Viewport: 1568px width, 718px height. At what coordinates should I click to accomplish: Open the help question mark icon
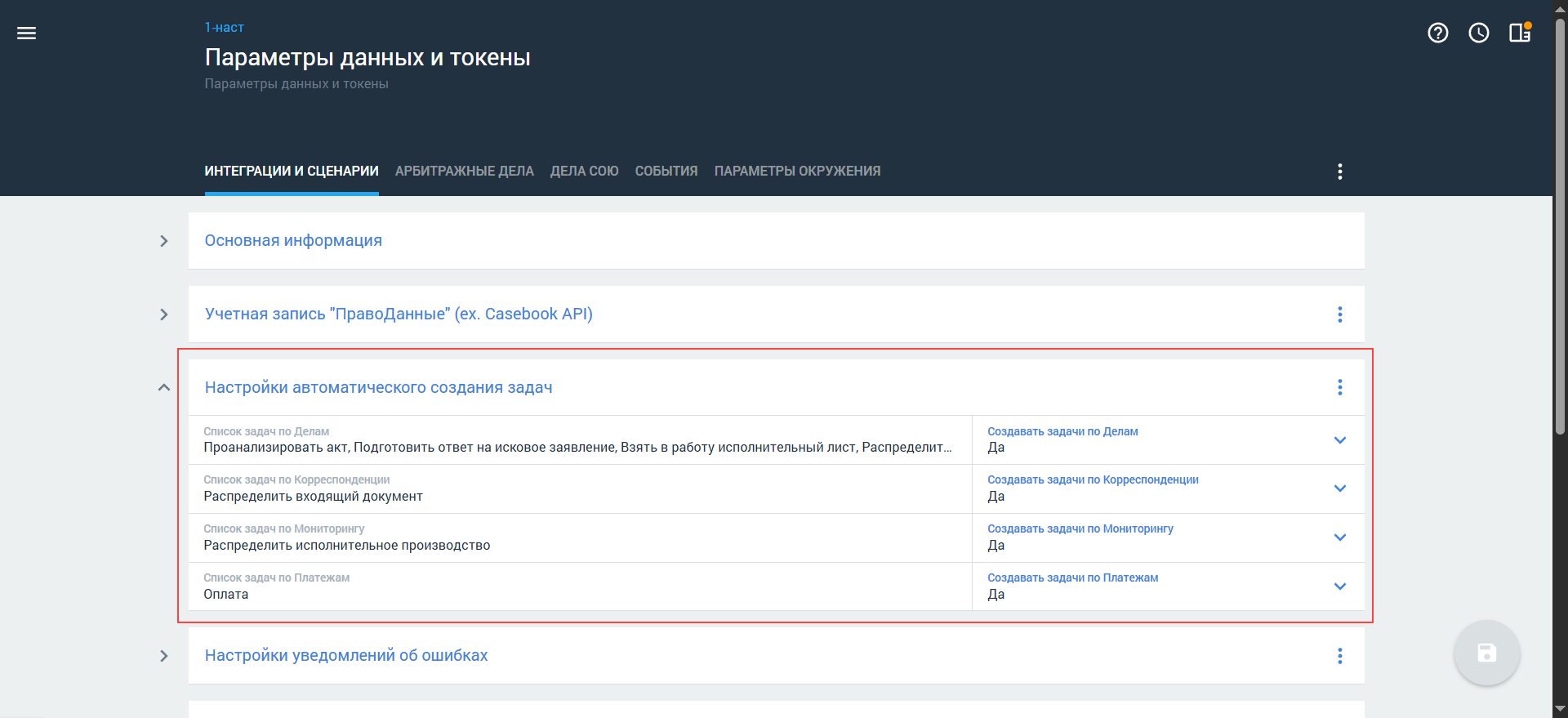click(x=1438, y=33)
